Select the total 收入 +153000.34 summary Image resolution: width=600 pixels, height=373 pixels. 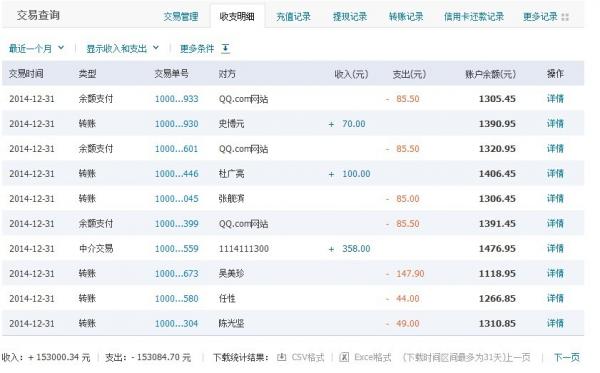pos(46,357)
